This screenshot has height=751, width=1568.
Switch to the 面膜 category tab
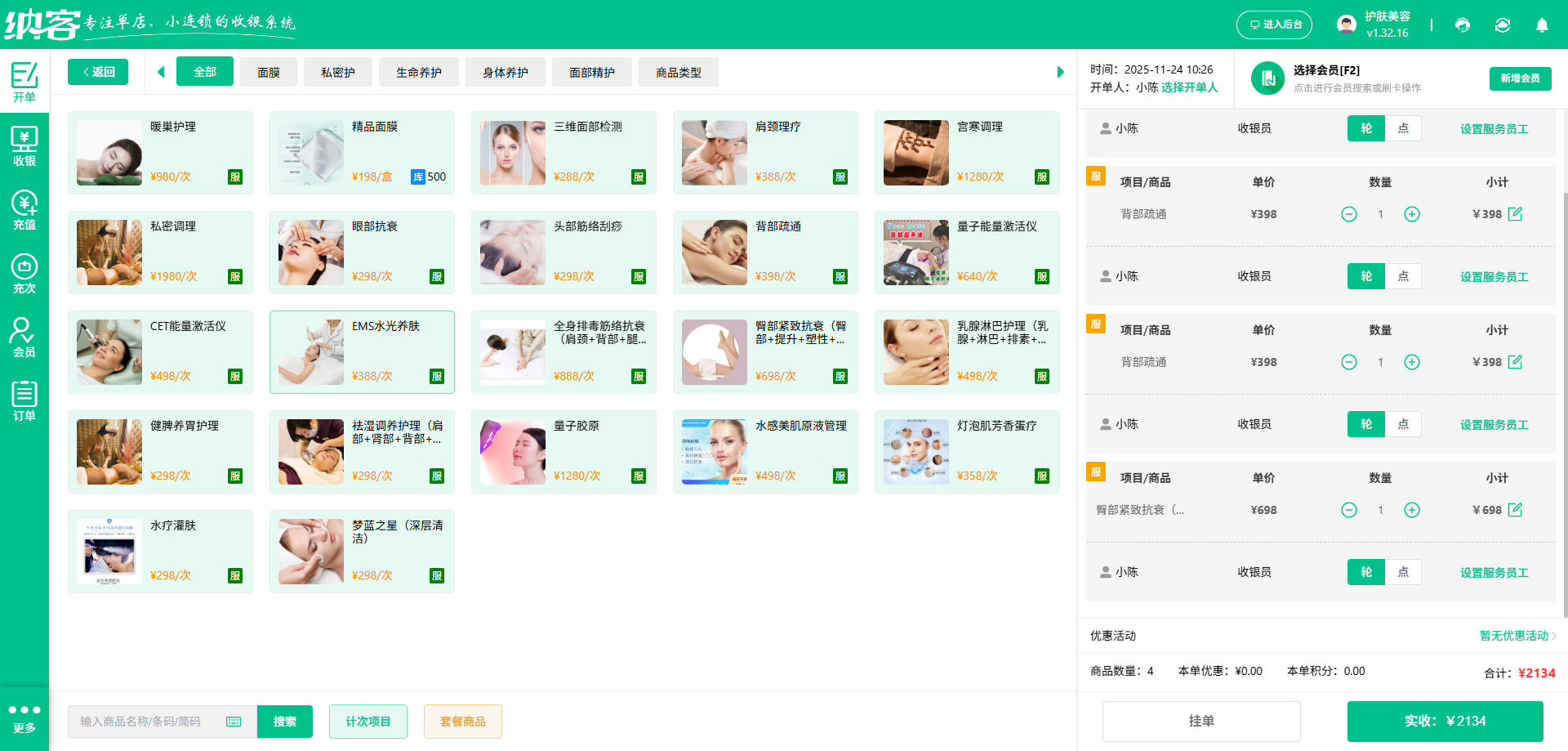269,72
